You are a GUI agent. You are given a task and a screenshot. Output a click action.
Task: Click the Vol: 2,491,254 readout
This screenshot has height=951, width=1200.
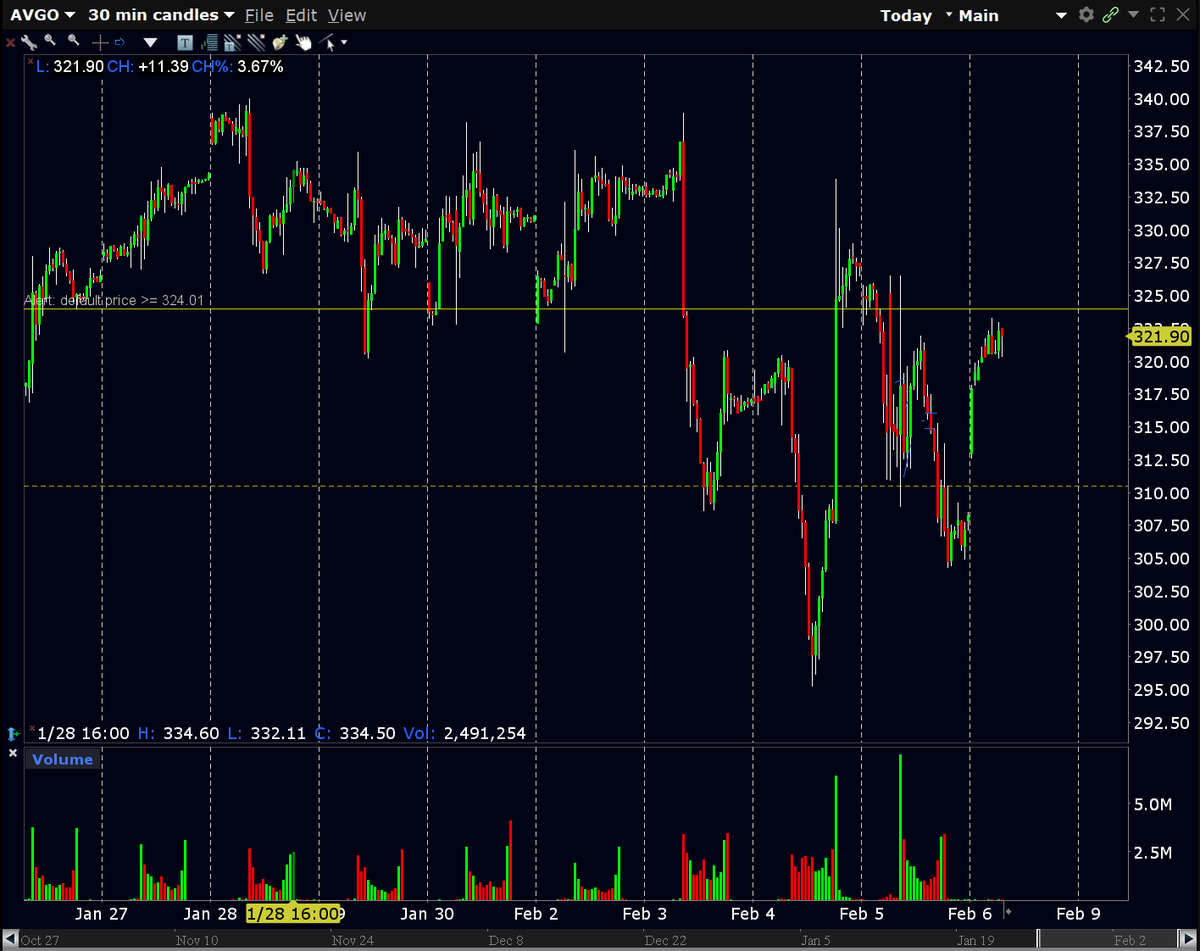464,734
